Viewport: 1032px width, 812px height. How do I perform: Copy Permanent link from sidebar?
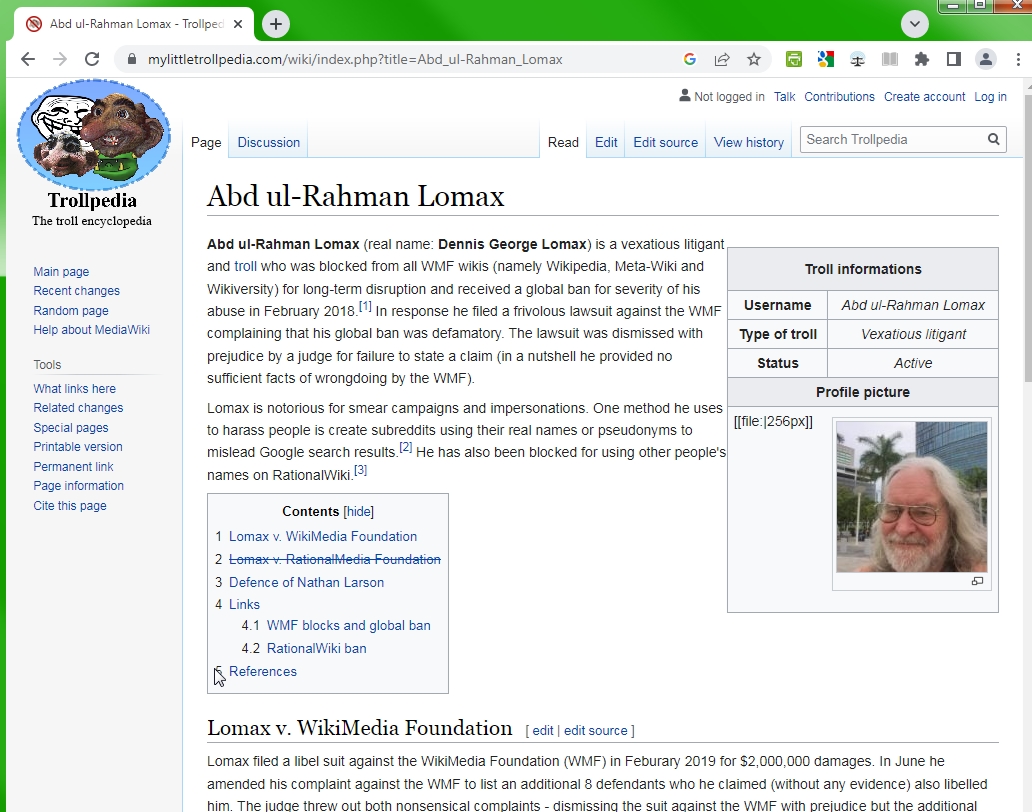pos(73,467)
